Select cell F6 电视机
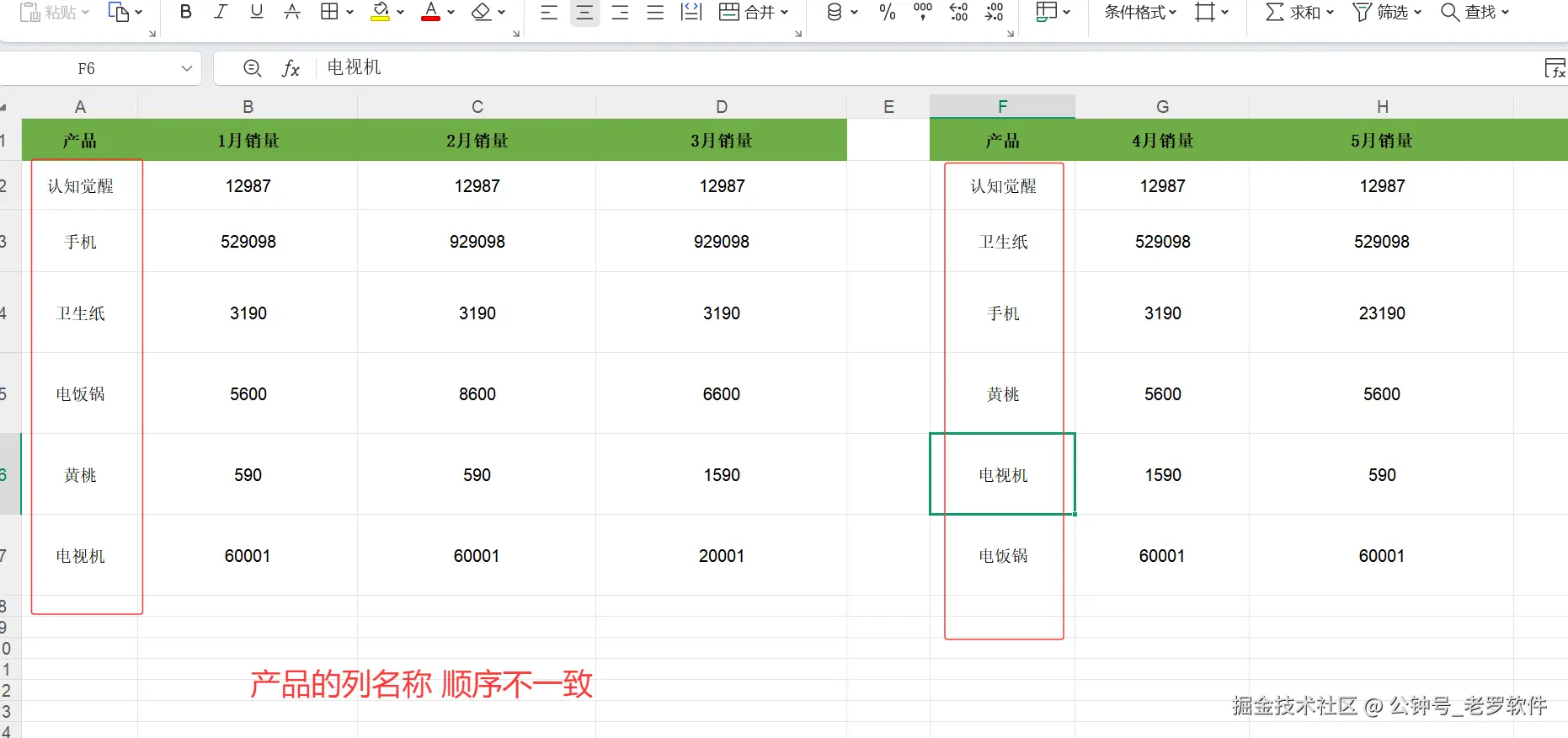Viewport: 1568px width, 738px height. click(1002, 474)
